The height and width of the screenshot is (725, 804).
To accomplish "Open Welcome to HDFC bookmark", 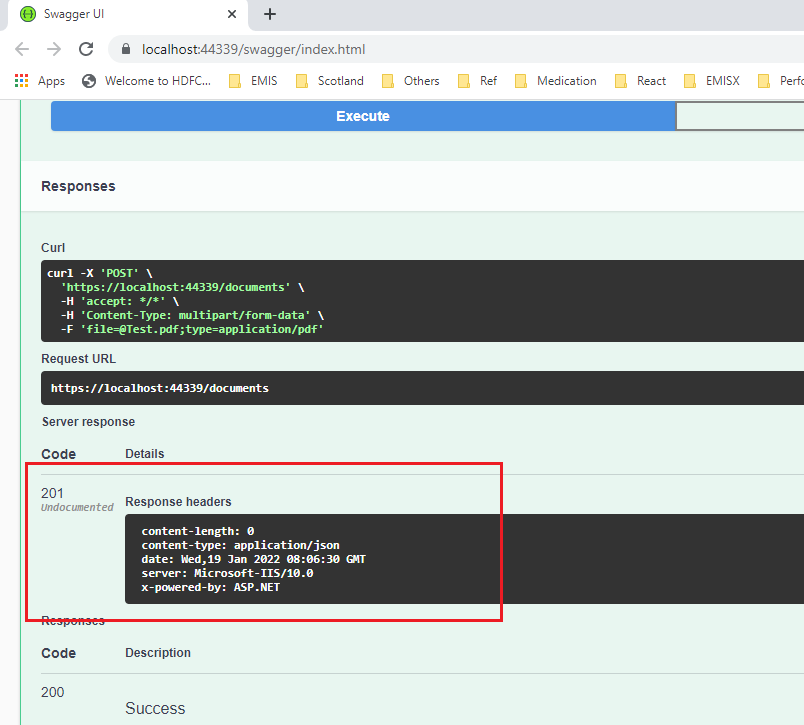I will point(147,81).
